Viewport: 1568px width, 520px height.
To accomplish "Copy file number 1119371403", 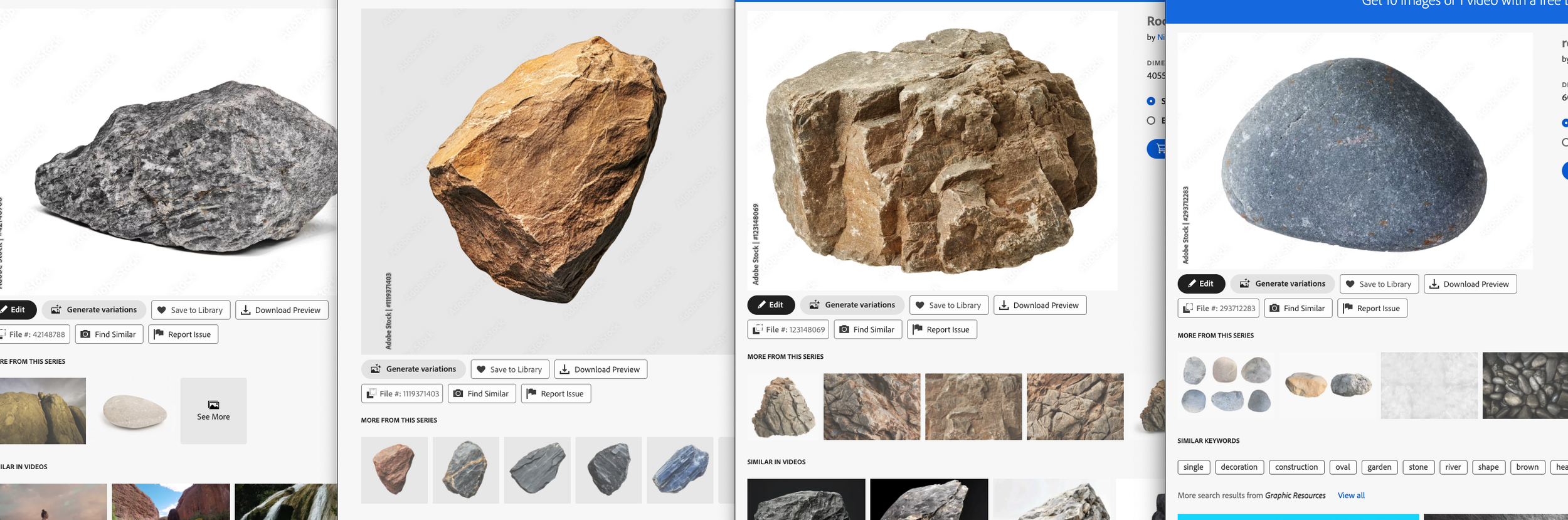I will 402,393.
